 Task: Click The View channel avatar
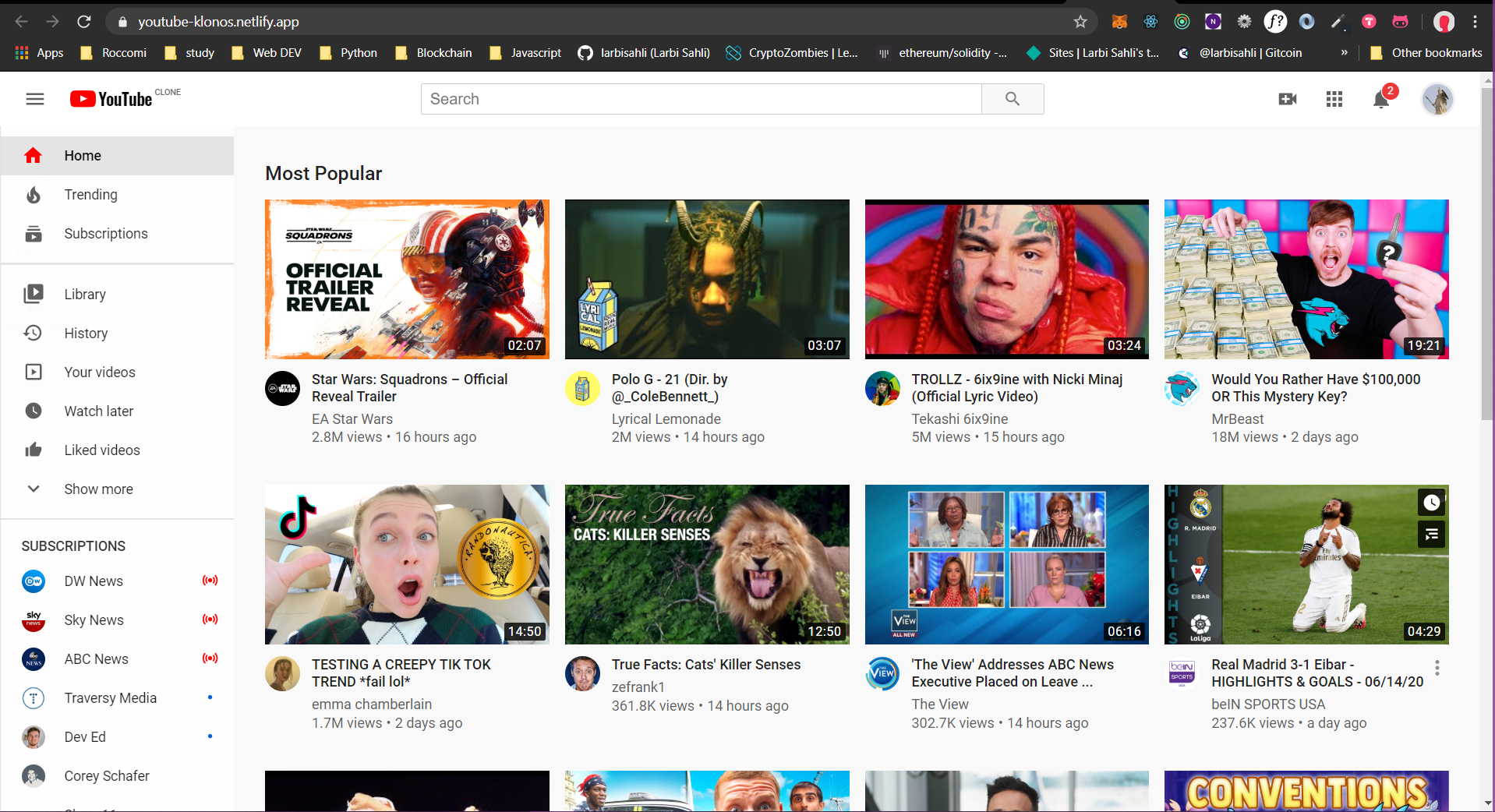tap(882, 673)
